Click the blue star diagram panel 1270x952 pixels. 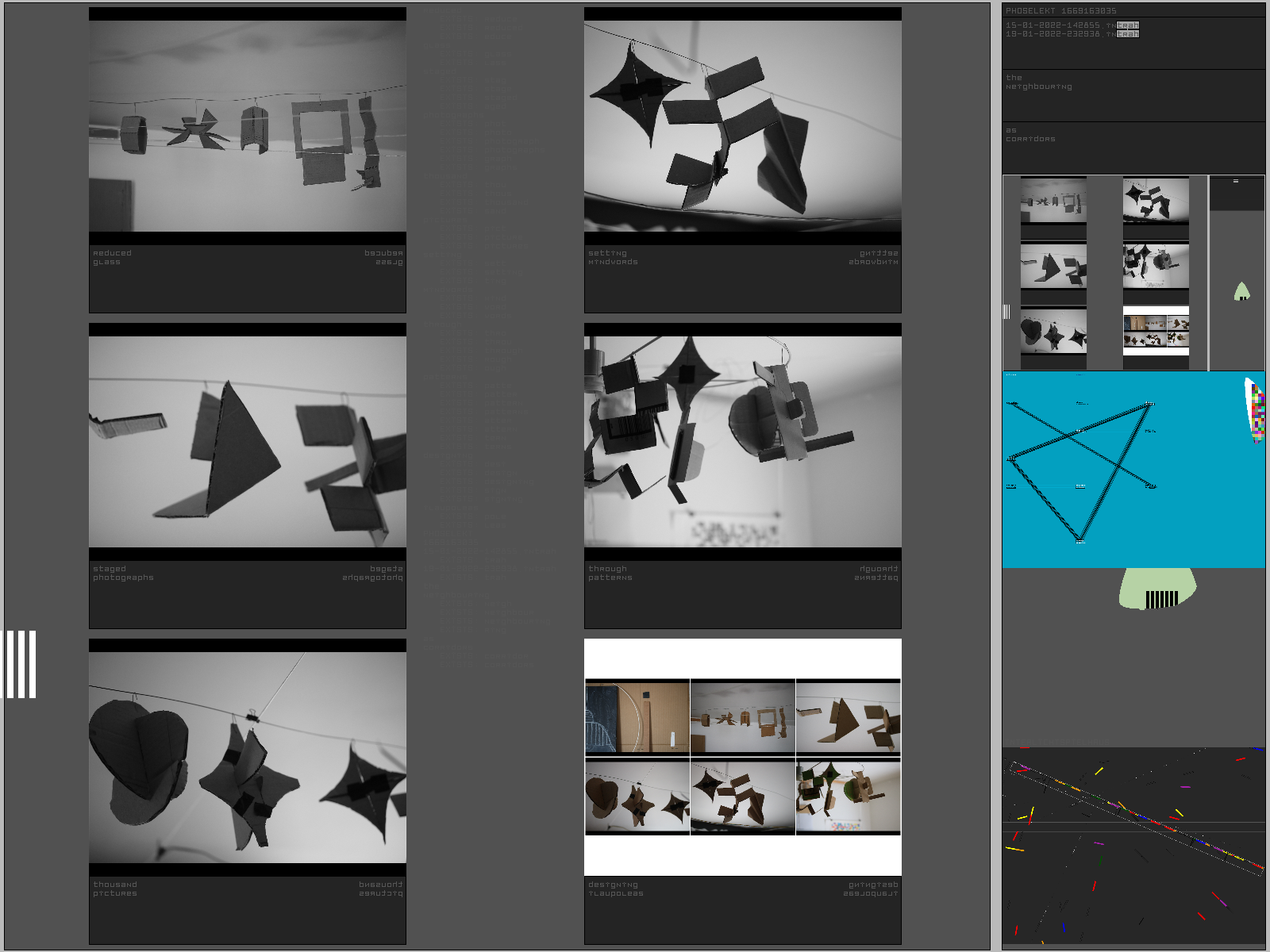(1119, 470)
